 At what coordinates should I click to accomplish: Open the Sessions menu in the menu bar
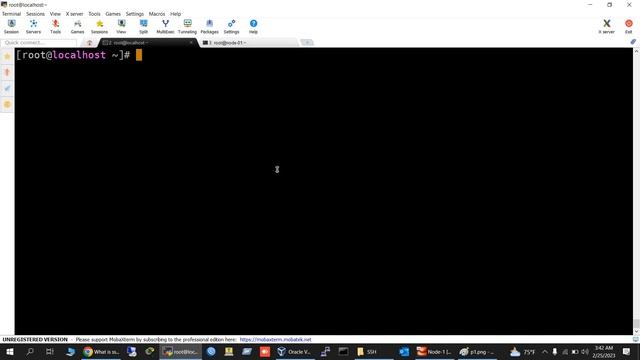(36, 14)
